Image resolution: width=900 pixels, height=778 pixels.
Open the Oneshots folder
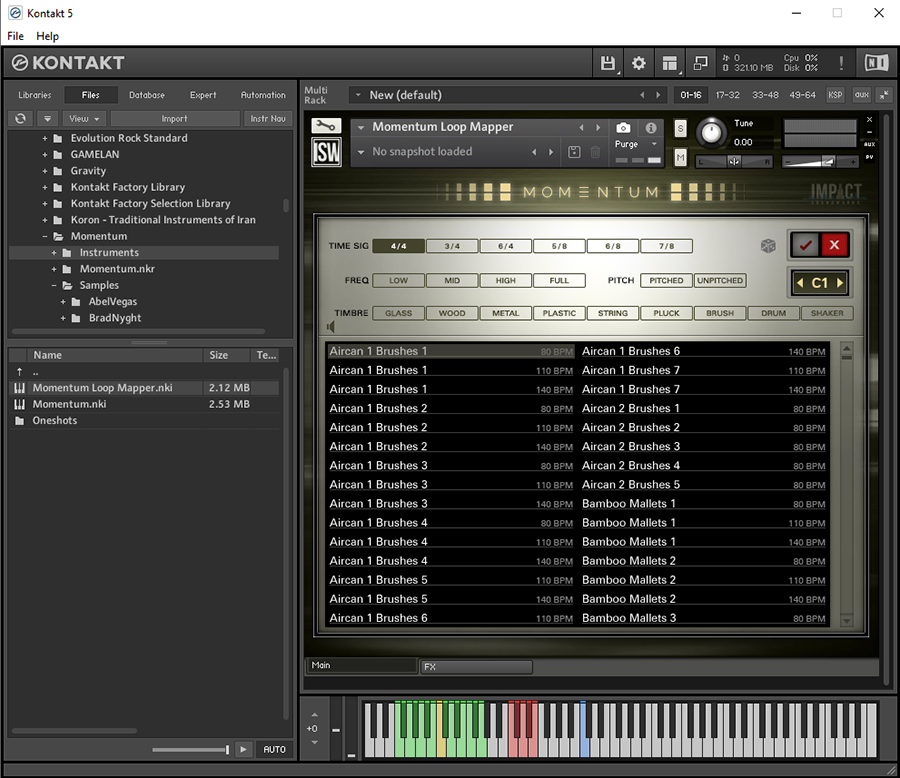[x=143, y=420]
